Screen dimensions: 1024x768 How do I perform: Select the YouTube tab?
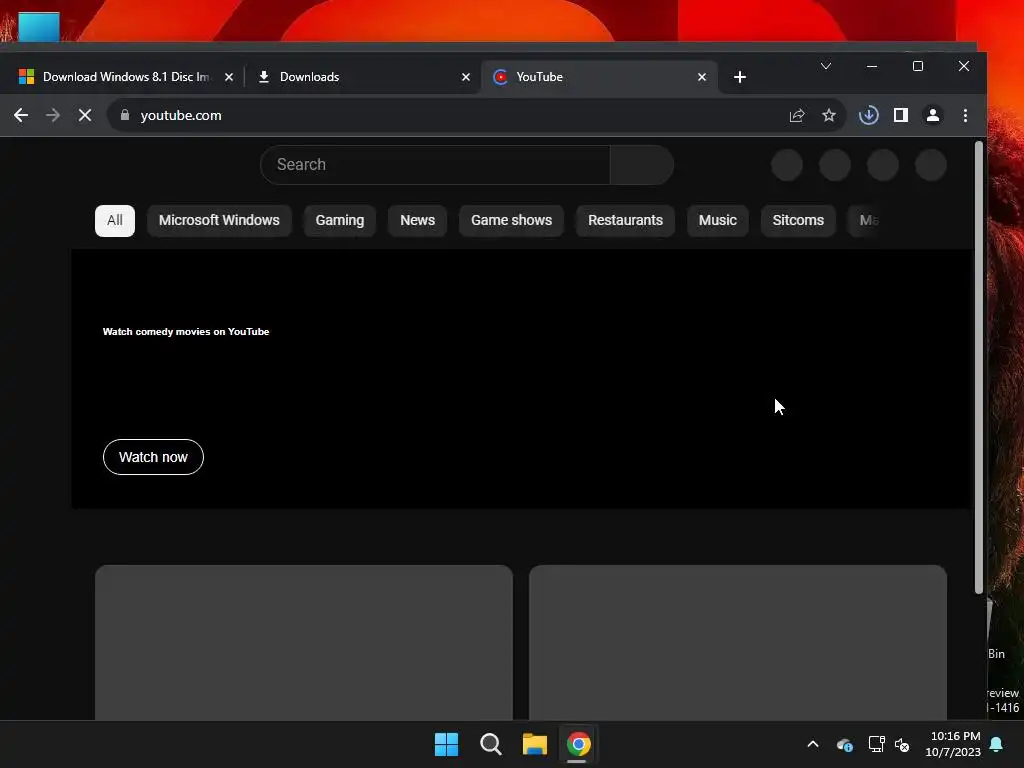tap(599, 77)
